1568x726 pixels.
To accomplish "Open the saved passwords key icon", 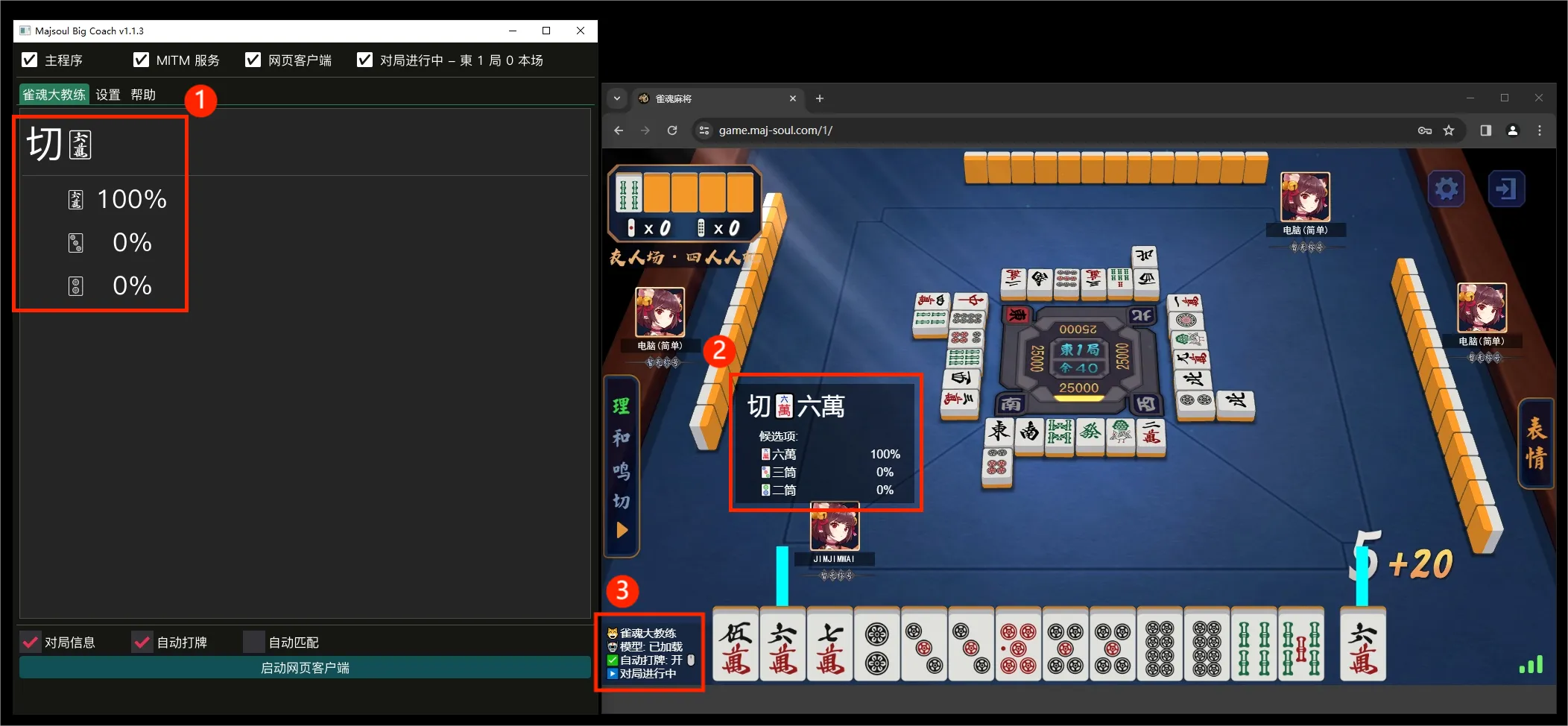I will [1425, 130].
